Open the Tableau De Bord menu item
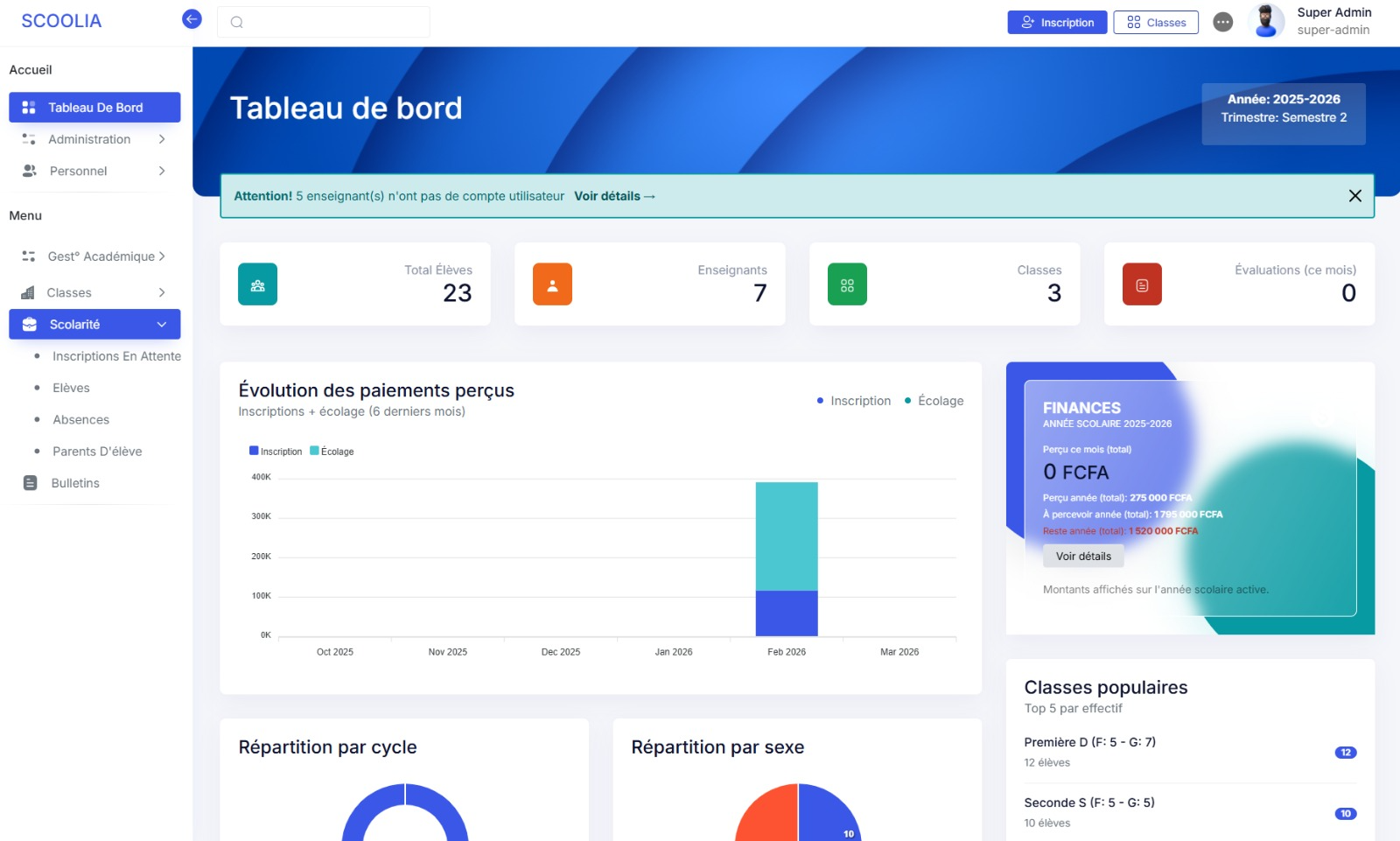The width and height of the screenshot is (1400, 841). coord(94,107)
